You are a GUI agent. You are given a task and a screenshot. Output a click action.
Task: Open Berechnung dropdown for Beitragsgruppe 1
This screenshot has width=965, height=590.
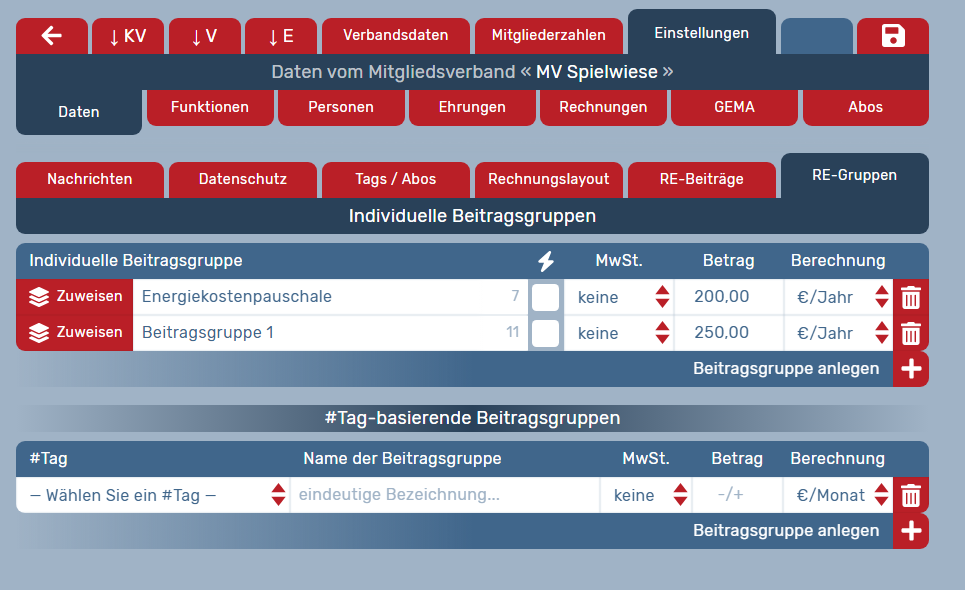(838, 333)
